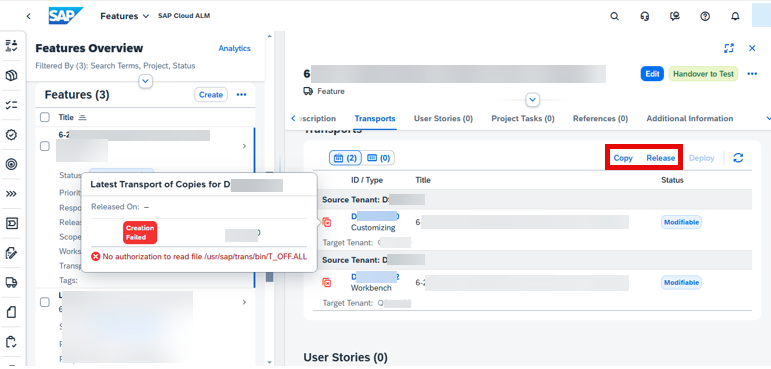Open the document pencil icon in sidebar
Viewport: 771px width, 369px height.
[11, 253]
